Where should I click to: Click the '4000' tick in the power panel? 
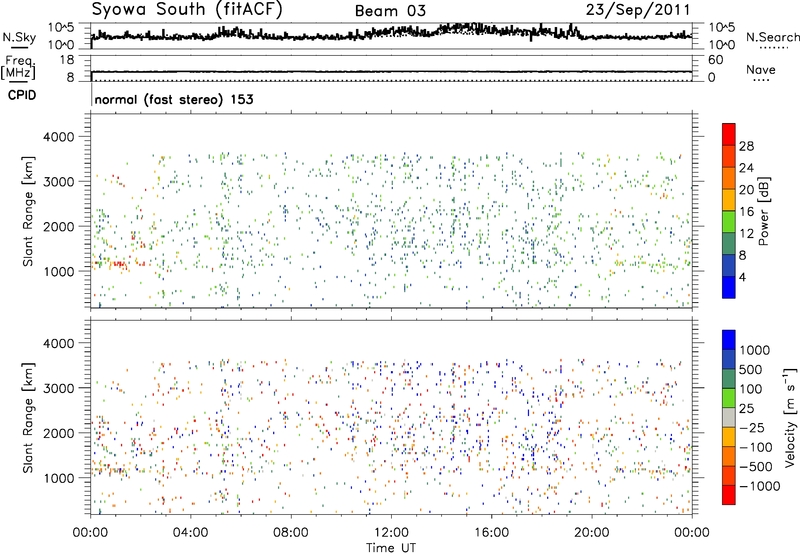(59, 137)
